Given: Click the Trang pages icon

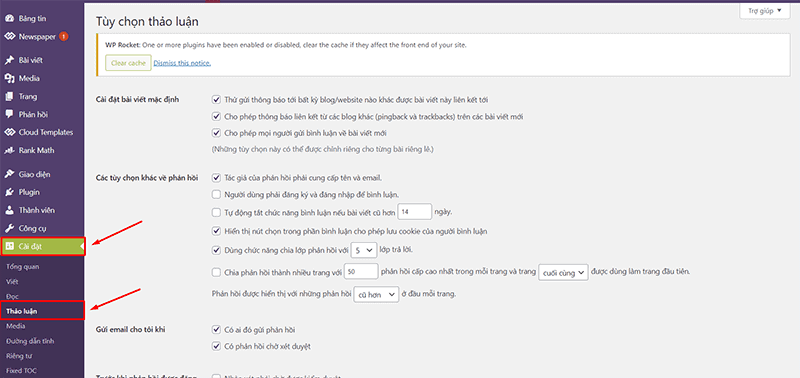Looking at the screenshot, I should (x=9, y=96).
